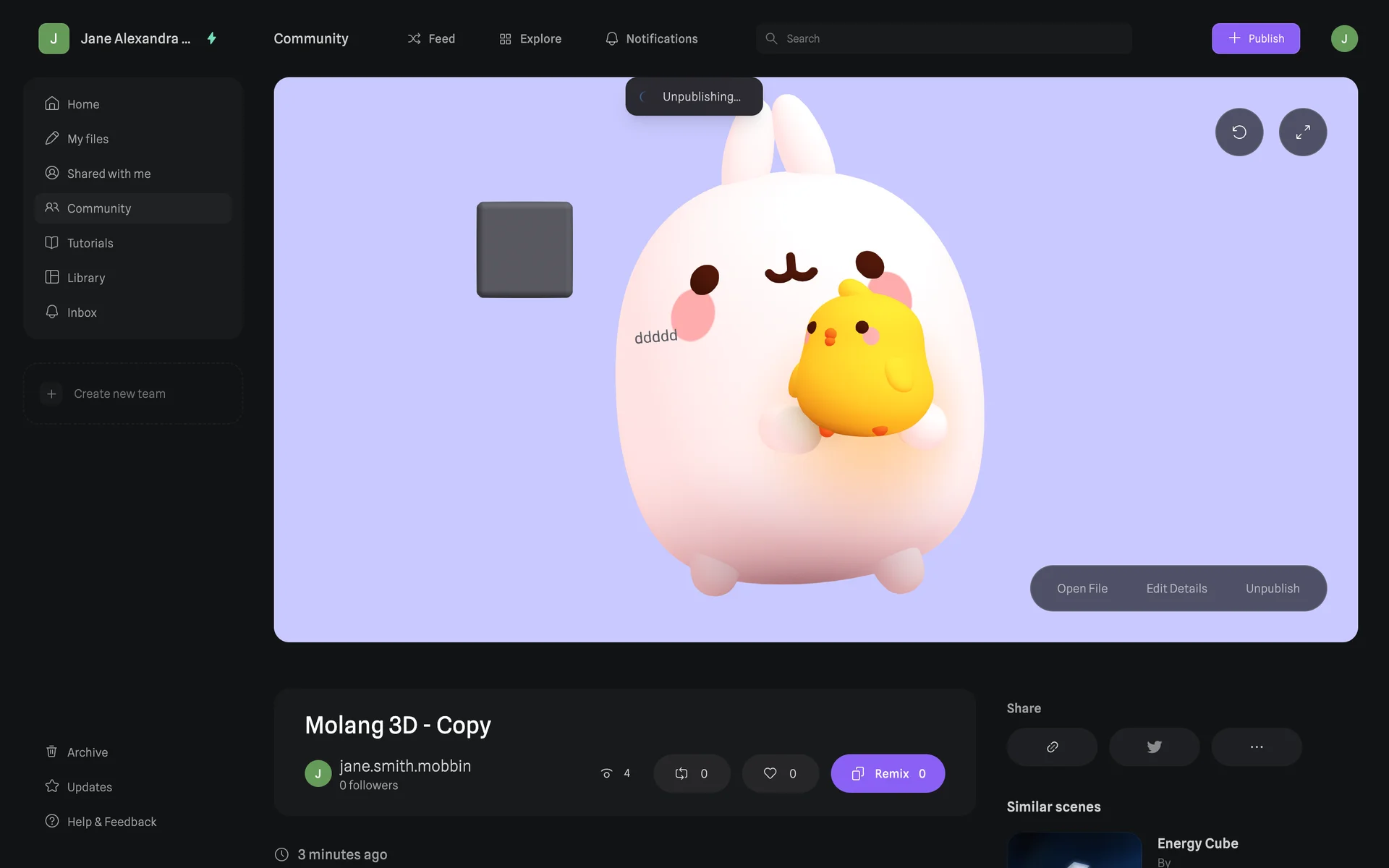Screen dimensions: 1389x868
Task: Share the scene on Twitter
Action: click(x=1154, y=746)
